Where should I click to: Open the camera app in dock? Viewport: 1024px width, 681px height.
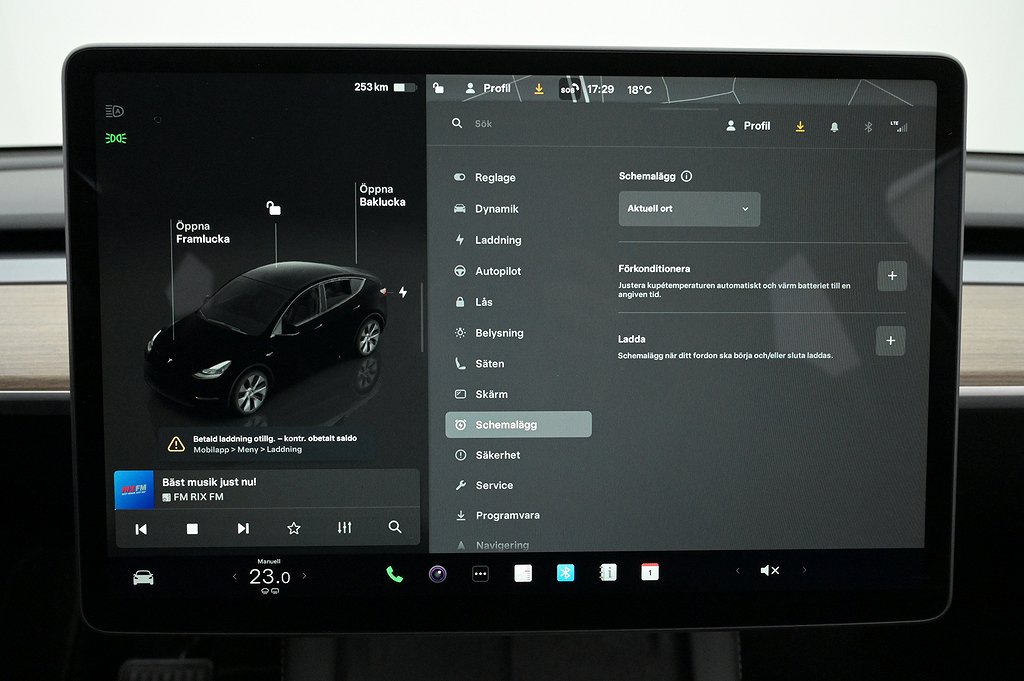[x=437, y=574]
